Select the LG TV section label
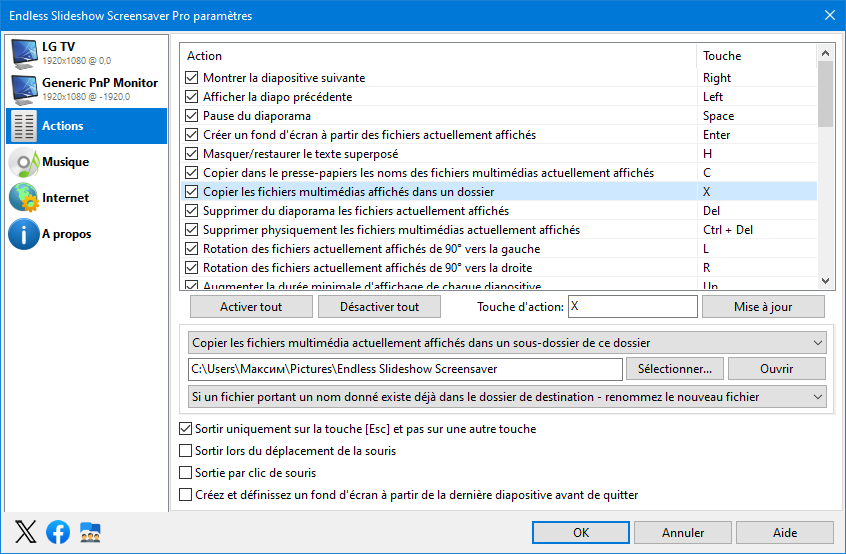Viewport: 846px width, 554px height. point(58,47)
